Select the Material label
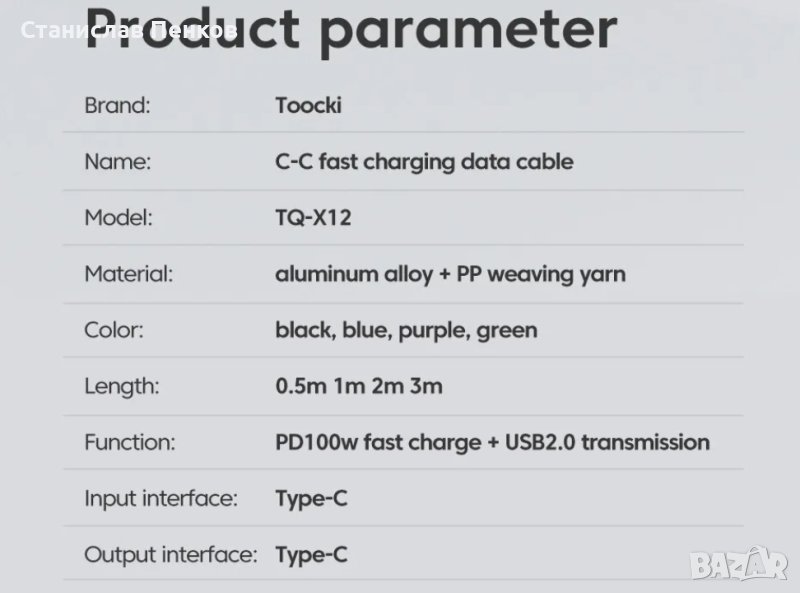800x593 pixels. (x=129, y=273)
